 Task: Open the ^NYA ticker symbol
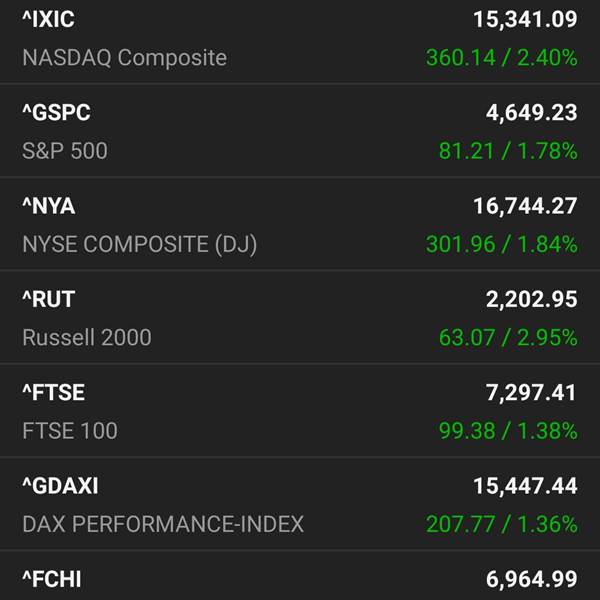click(49, 206)
